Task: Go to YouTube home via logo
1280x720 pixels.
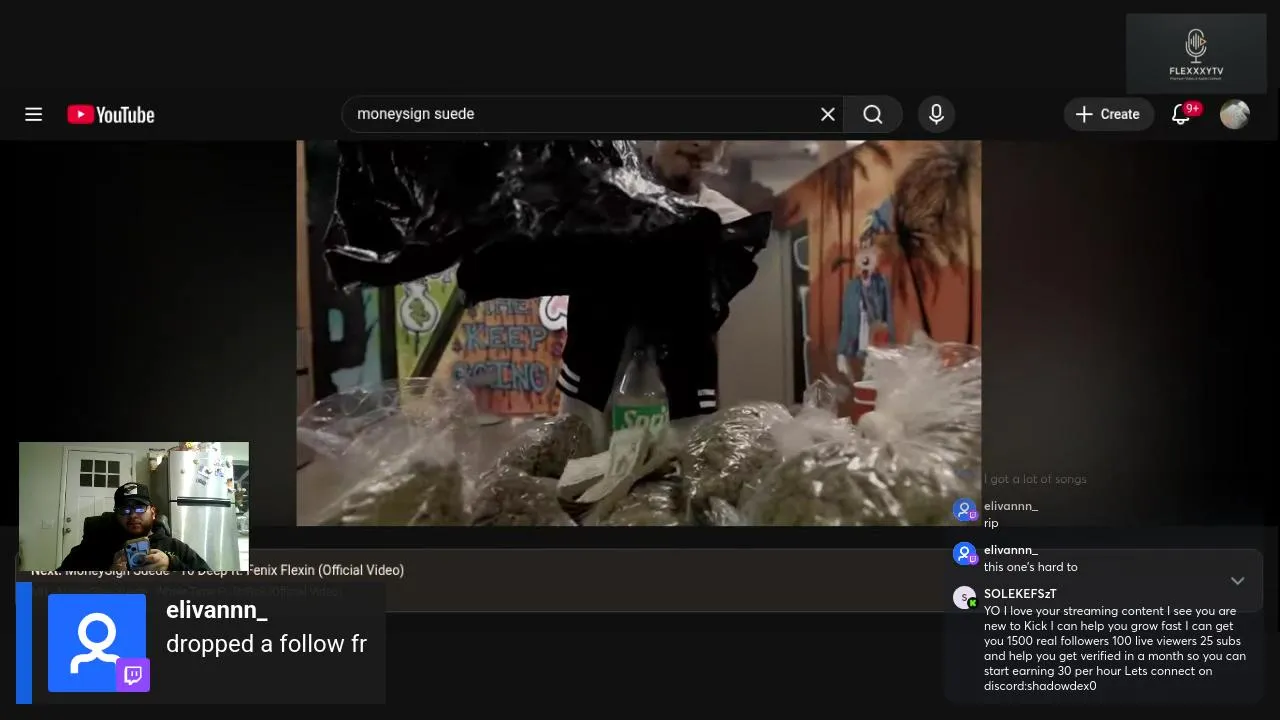Action: pos(111,115)
